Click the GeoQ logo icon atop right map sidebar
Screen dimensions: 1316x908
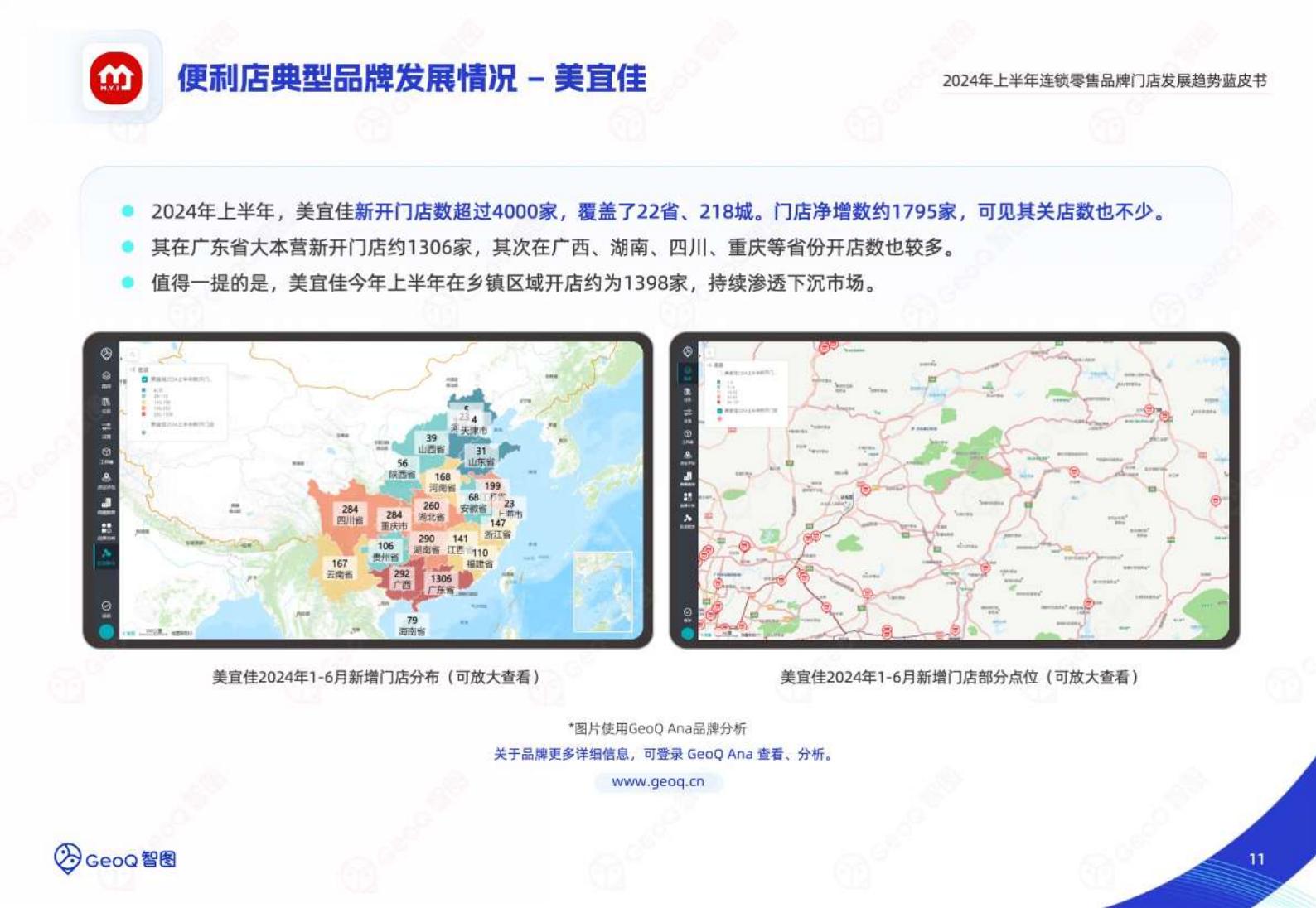tap(687, 352)
